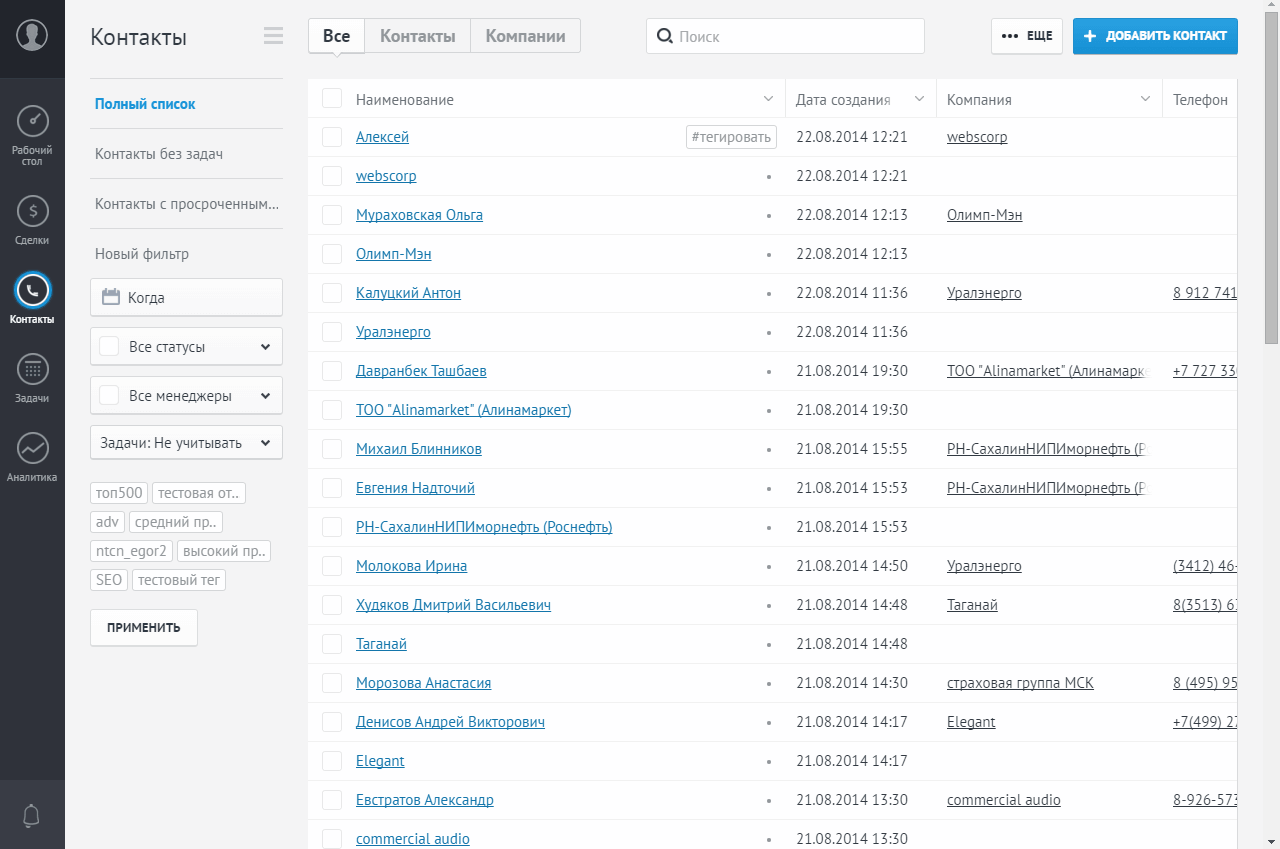This screenshot has height=849, width=1280.
Task: Check the checkbox for Мураховская Ольга row
Action: point(332,215)
